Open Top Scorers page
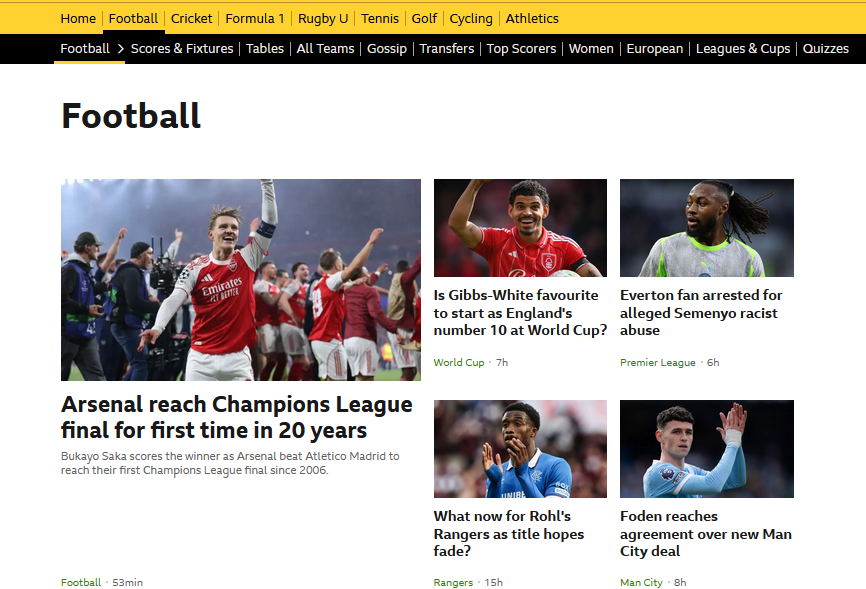 [521, 49]
